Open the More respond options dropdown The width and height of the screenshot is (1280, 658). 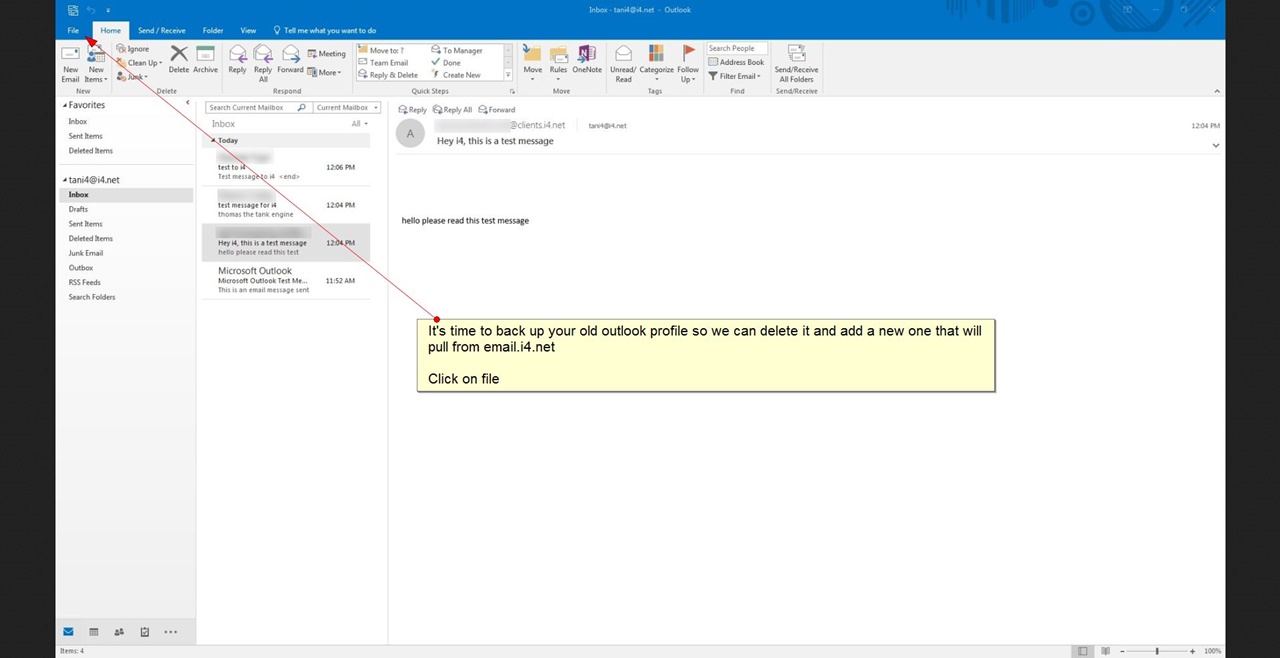324,72
